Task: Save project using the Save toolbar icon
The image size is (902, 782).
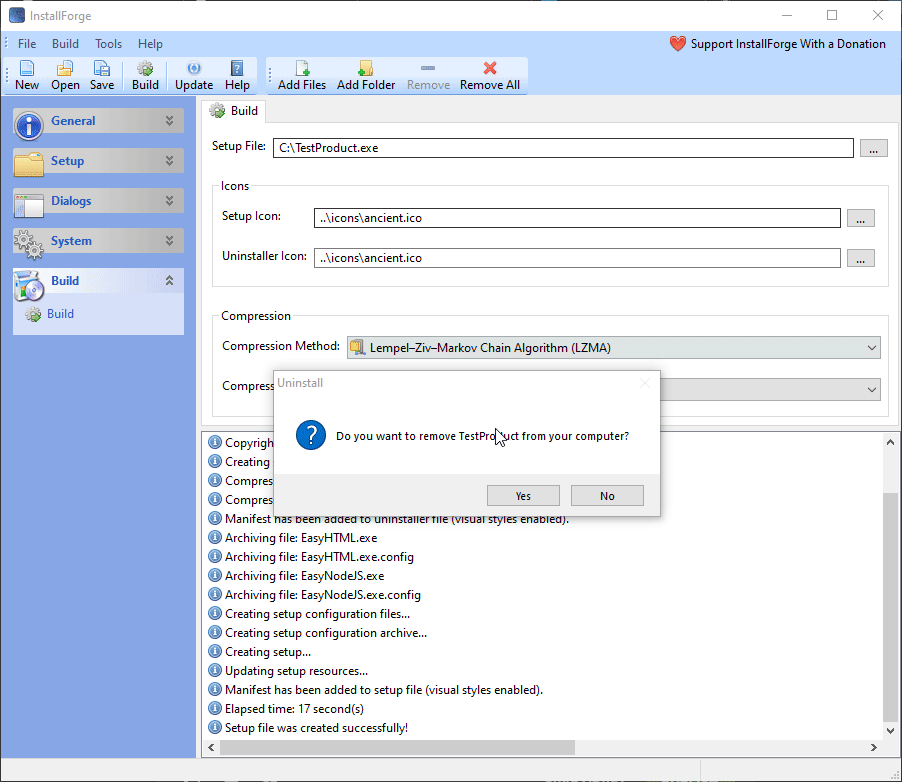Action: click(x=102, y=68)
